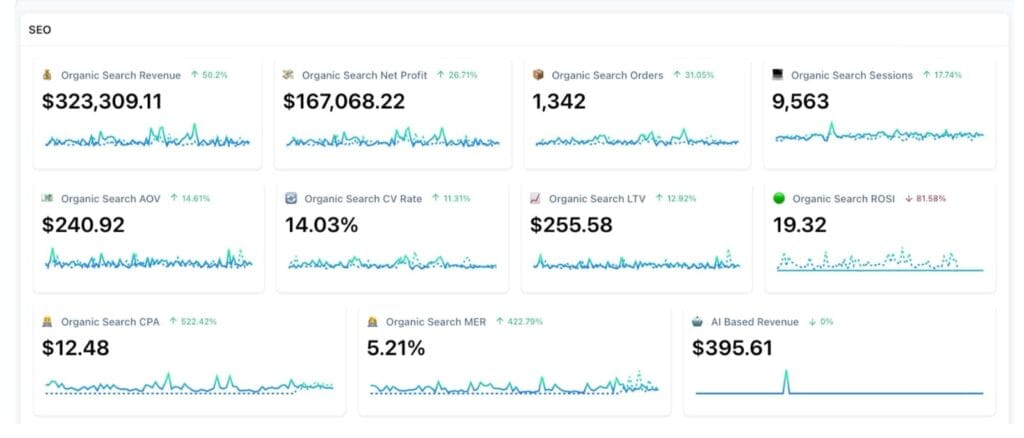Screen dimensions: 1024x438
Task: Click the icon beside Organic Search AOV
Action: pos(47,199)
